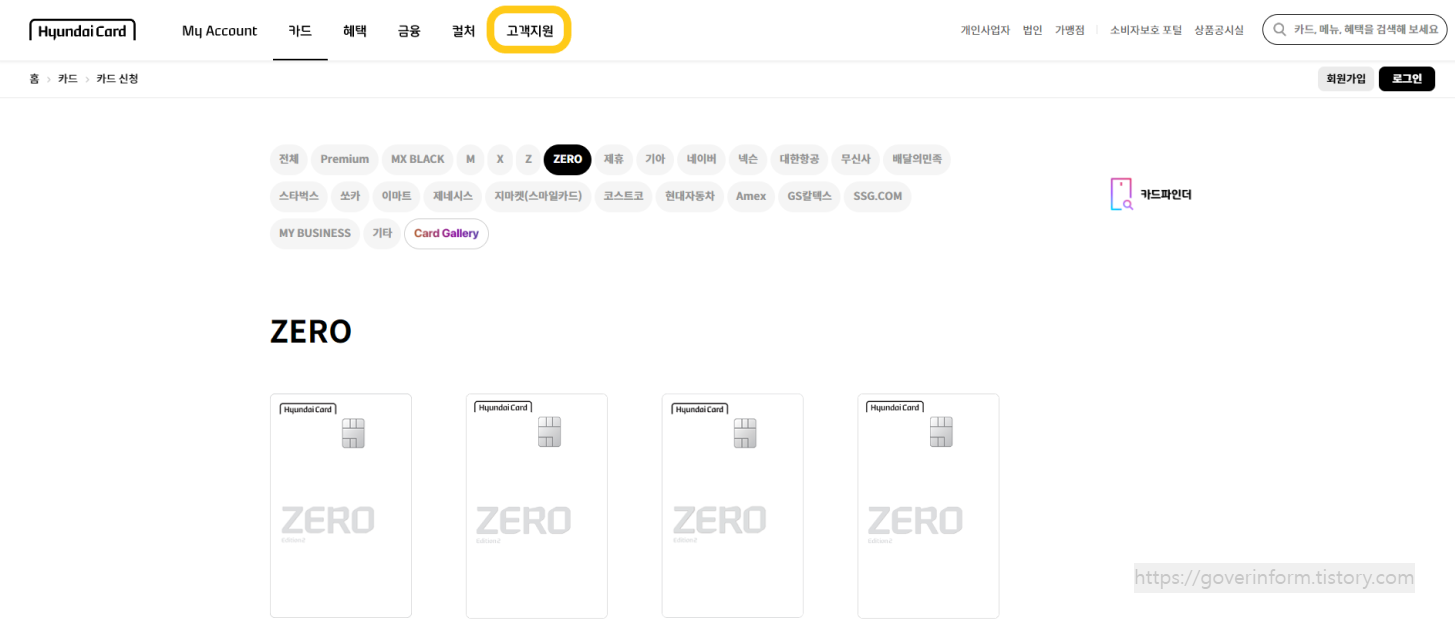
Task: Select the 이마트 filter chip
Action: click(397, 196)
